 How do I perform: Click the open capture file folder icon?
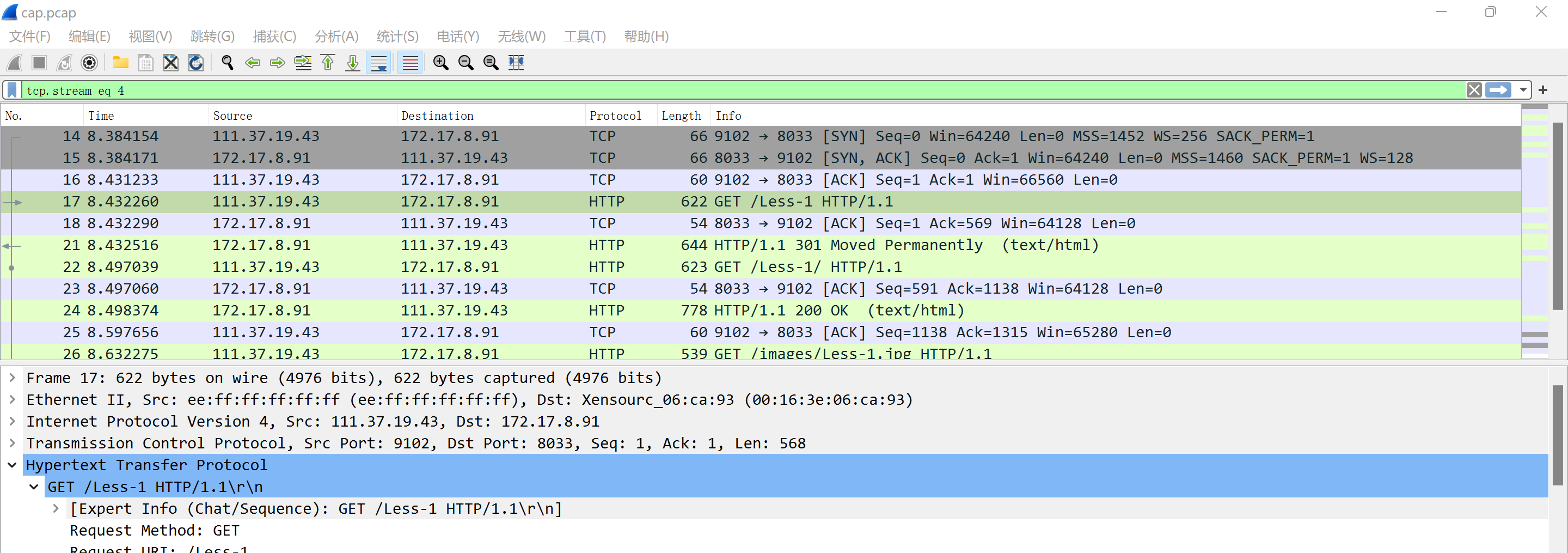click(120, 63)
